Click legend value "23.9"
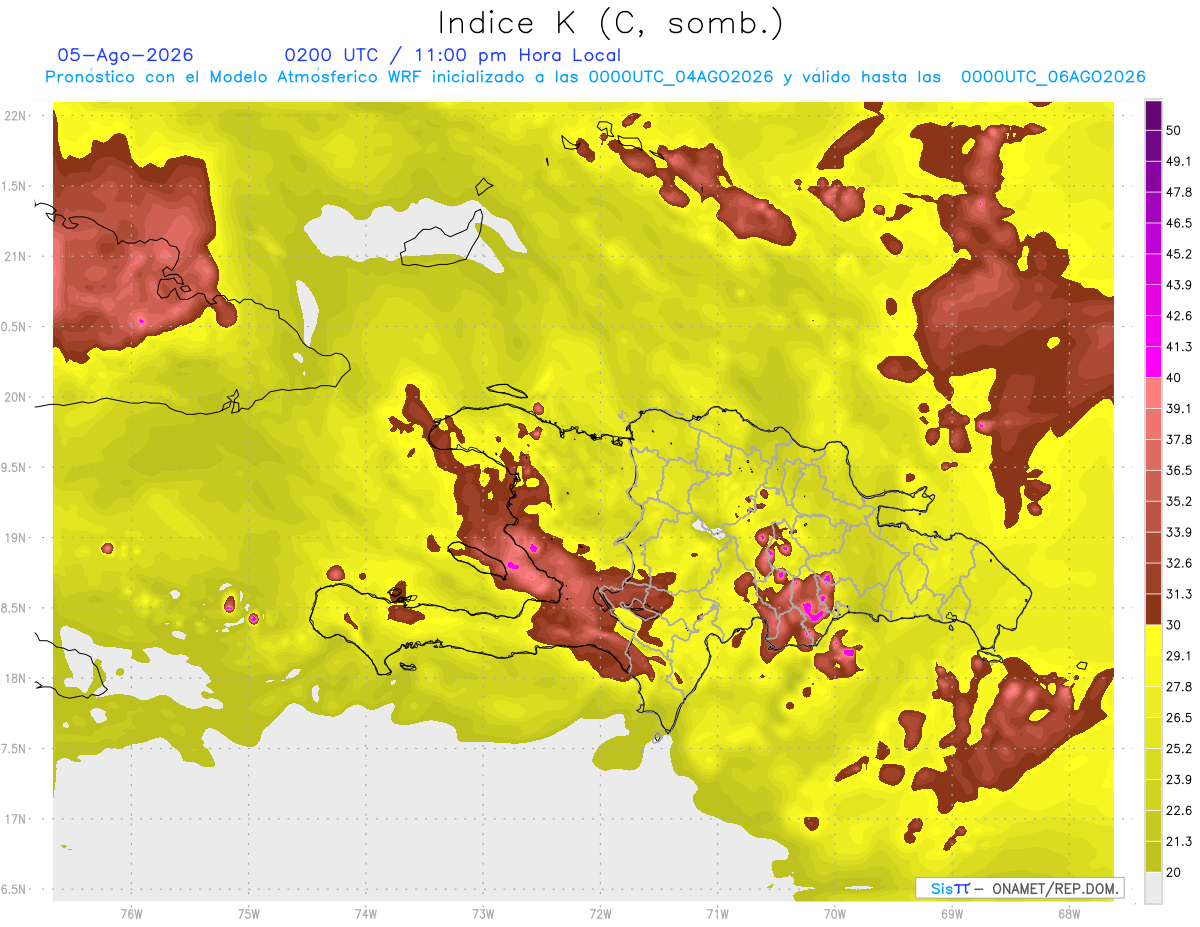1200x927 pixels. click(x=1178, y=780)
